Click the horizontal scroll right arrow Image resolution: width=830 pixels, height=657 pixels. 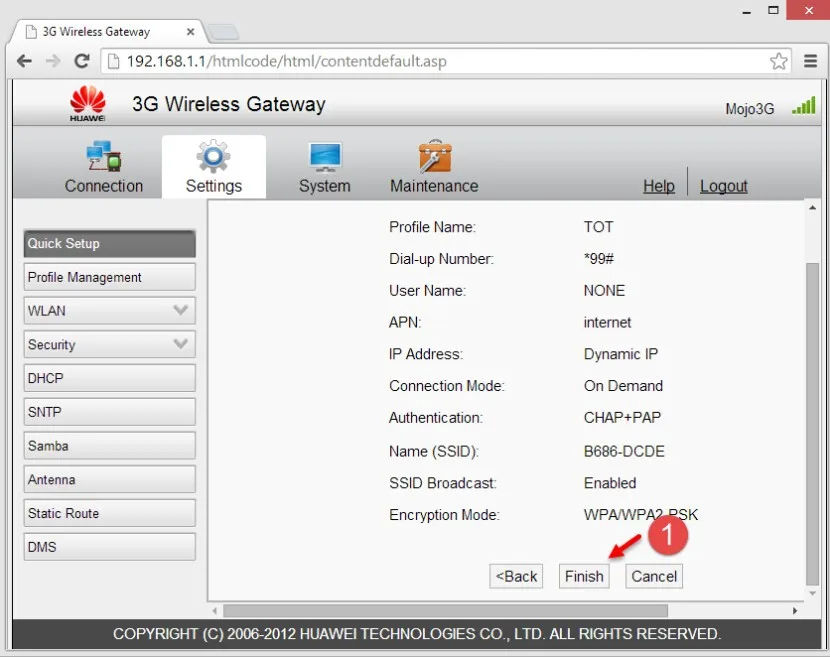pyautogui.click(x=795, y=611)
